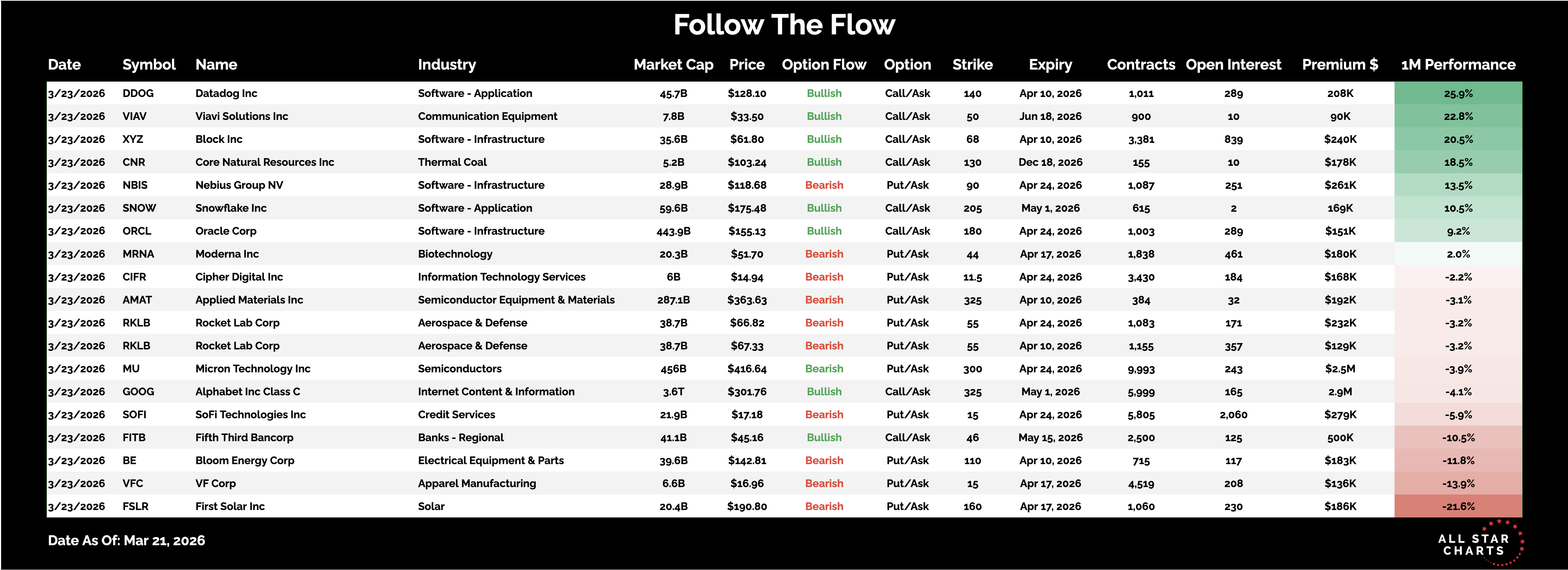Open the DDOG ticker symbol
Image resolution: width=1568 pixels, height=570 pixels.
(x=138, y=93)
